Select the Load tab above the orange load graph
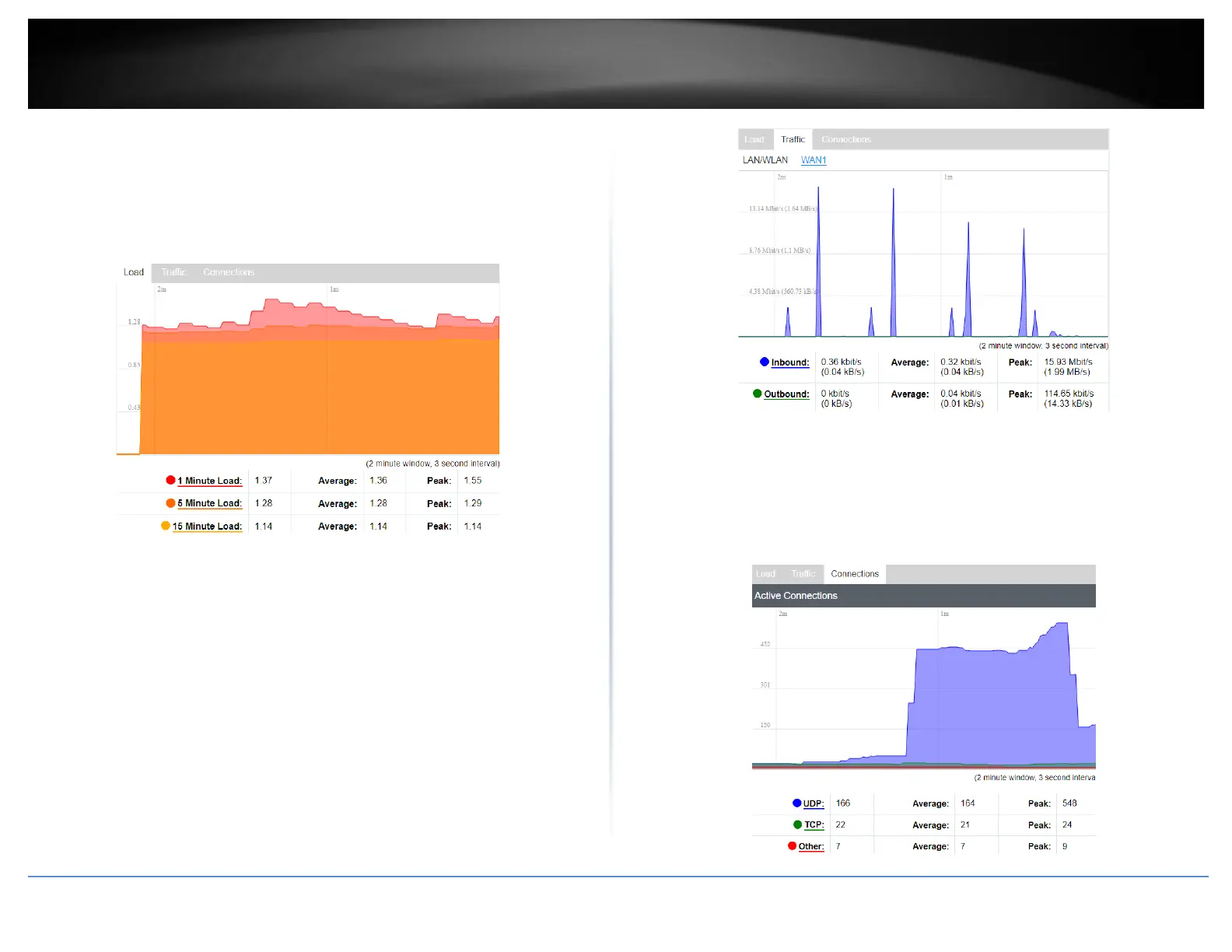 coord(134,272)
